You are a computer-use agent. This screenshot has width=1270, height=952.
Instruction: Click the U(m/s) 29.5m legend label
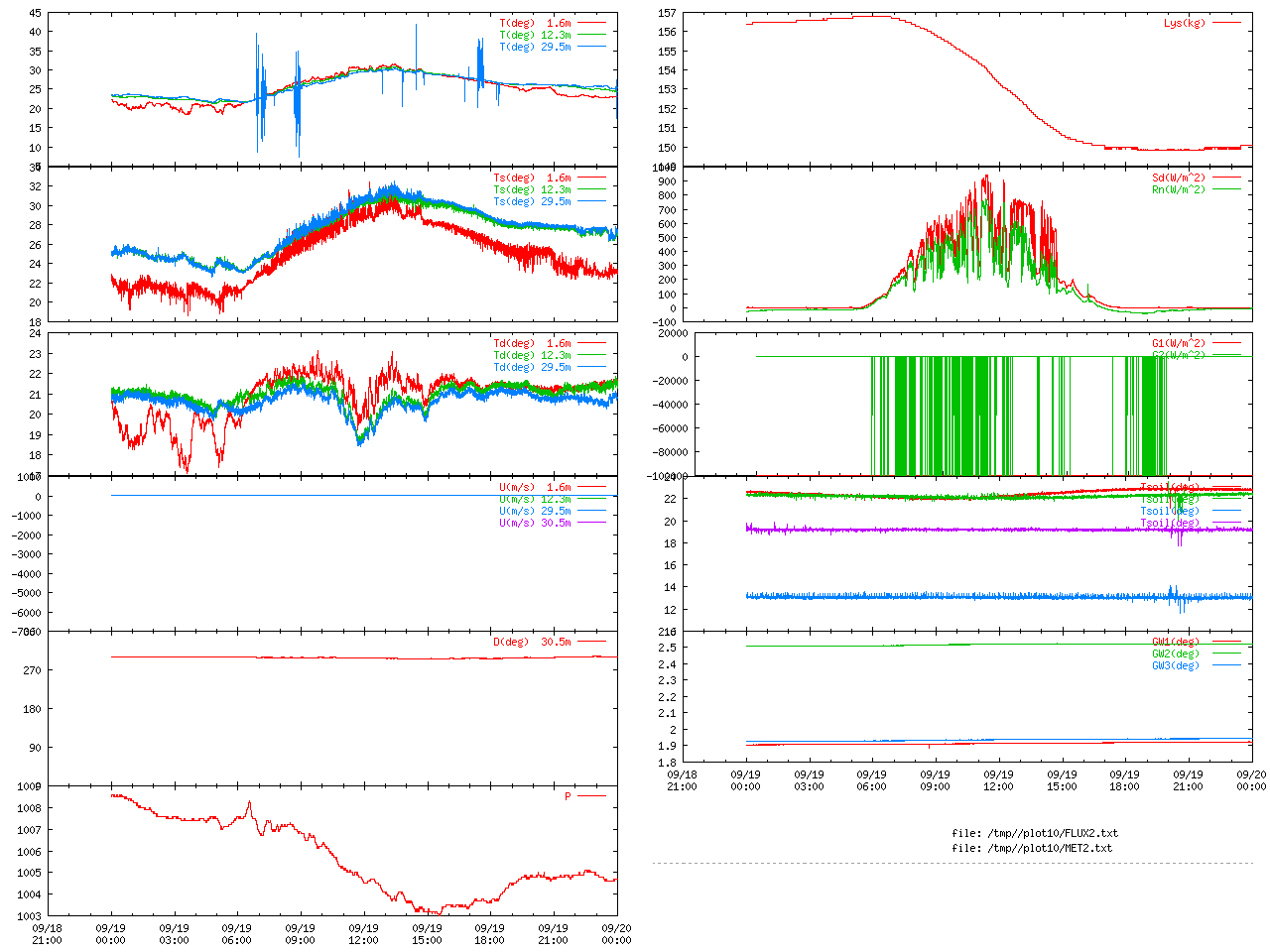[x=535, y=511]
